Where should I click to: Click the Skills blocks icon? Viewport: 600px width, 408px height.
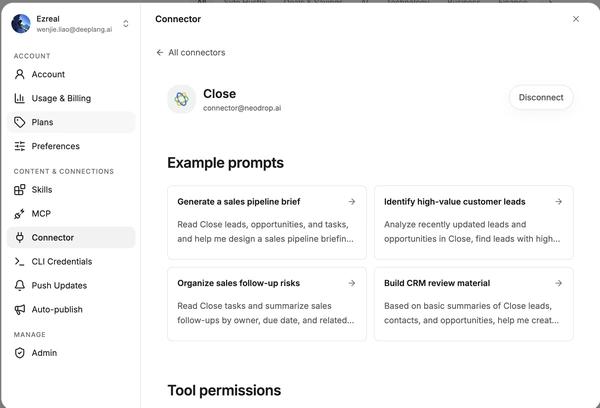pos(20,189)
